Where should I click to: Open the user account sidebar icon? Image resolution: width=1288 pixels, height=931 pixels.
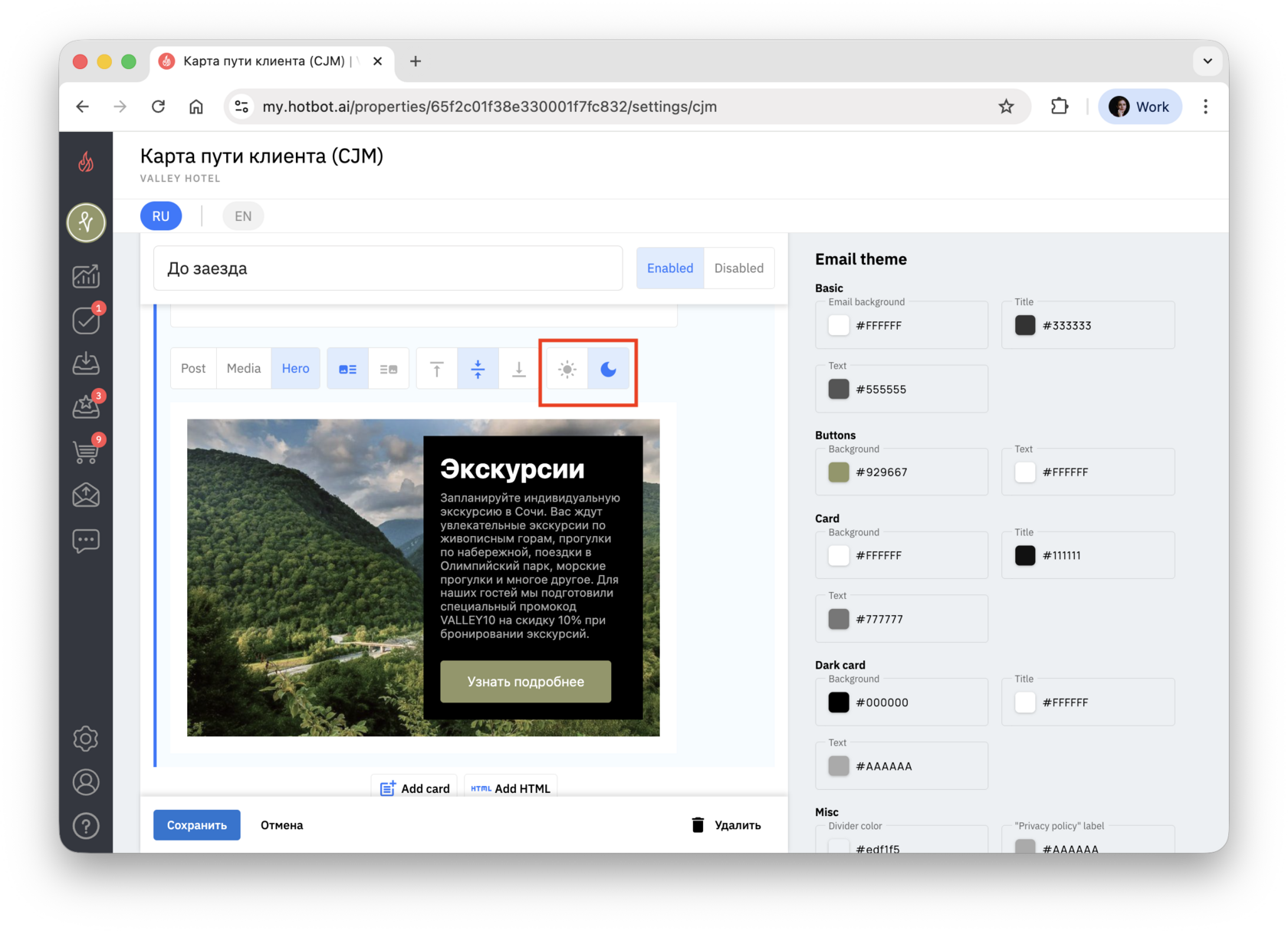[86, 782]
